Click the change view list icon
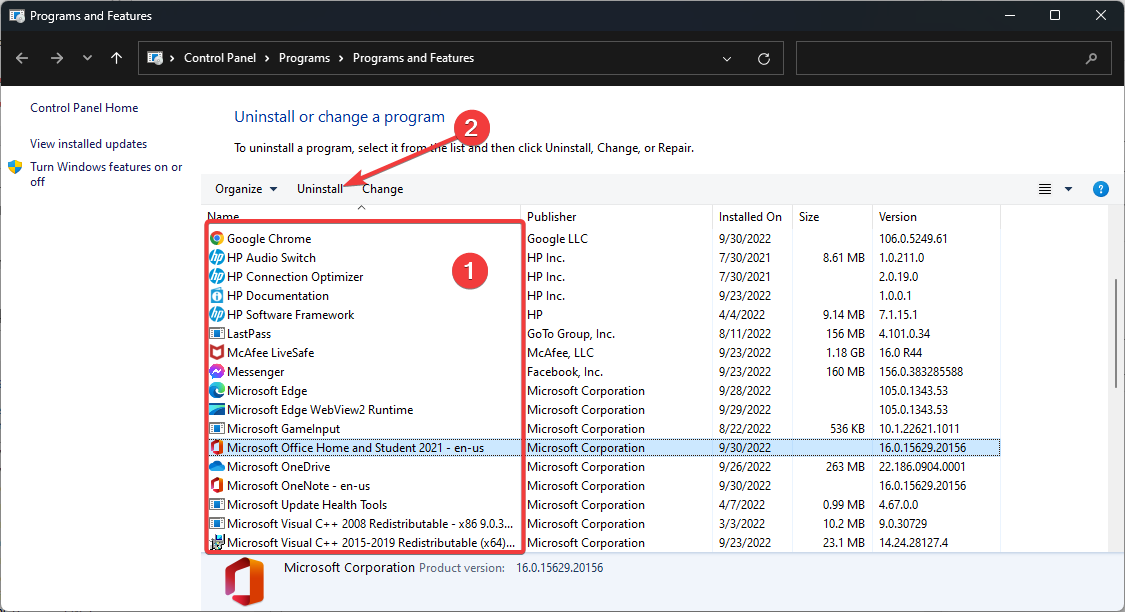This screenshot has width=1125, height=612. pos(1045,189)
